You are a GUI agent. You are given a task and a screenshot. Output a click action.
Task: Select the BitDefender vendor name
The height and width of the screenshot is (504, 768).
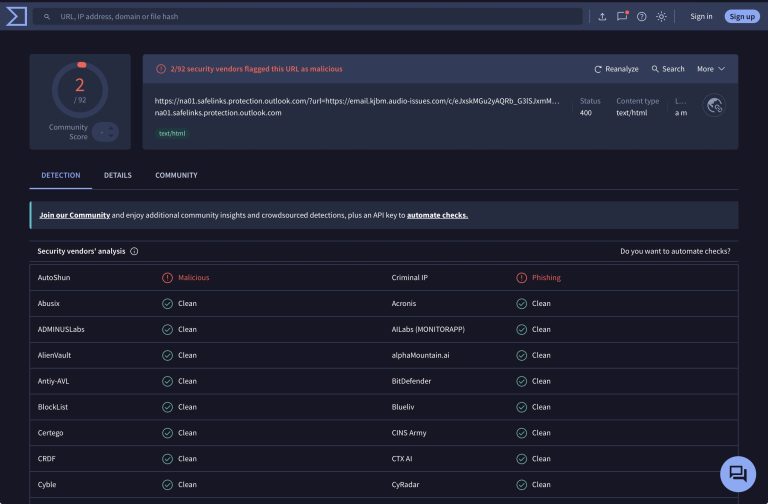coord(411,381)
